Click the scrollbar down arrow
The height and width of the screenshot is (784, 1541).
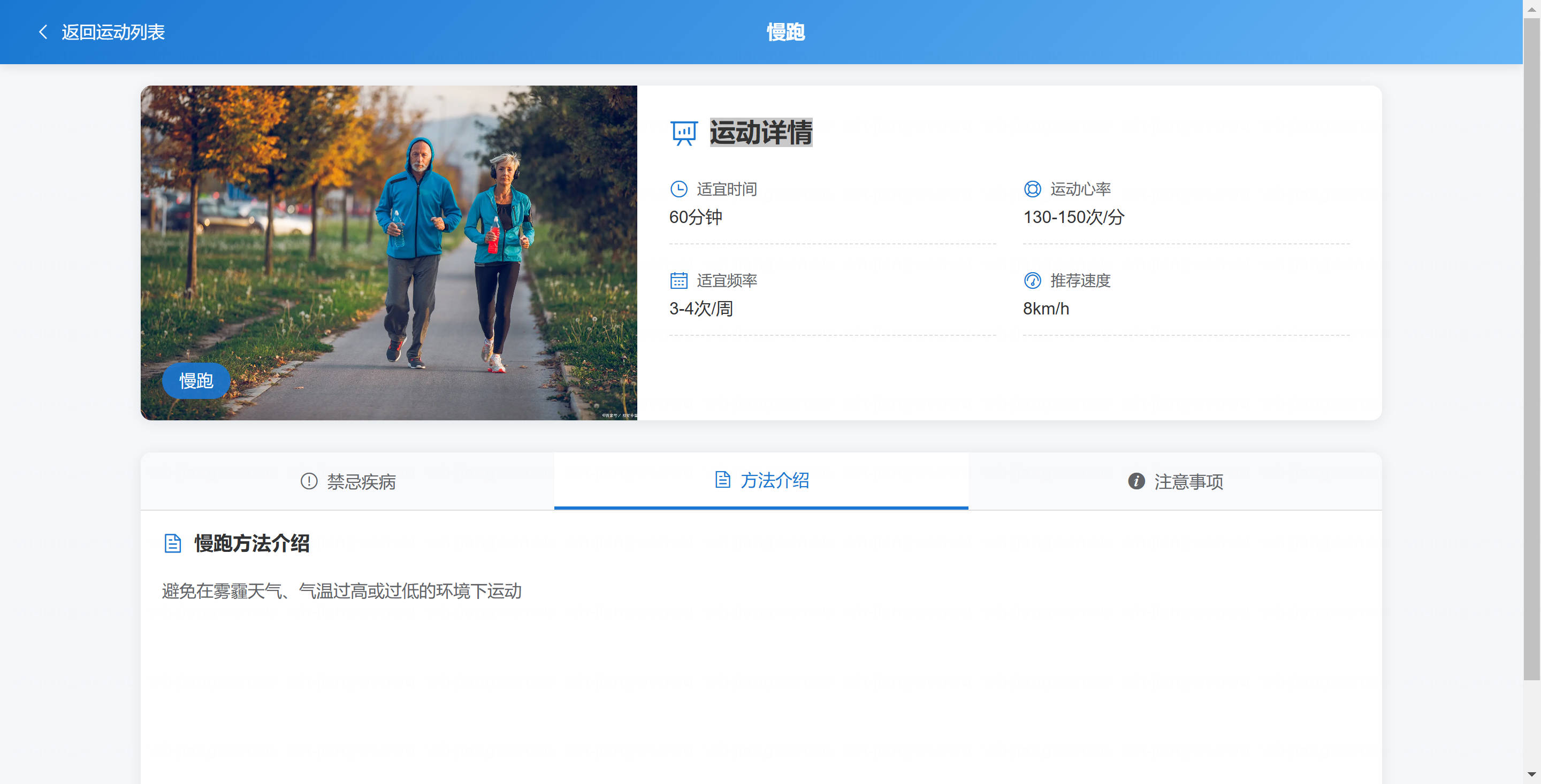click(x=1531, y=775)
